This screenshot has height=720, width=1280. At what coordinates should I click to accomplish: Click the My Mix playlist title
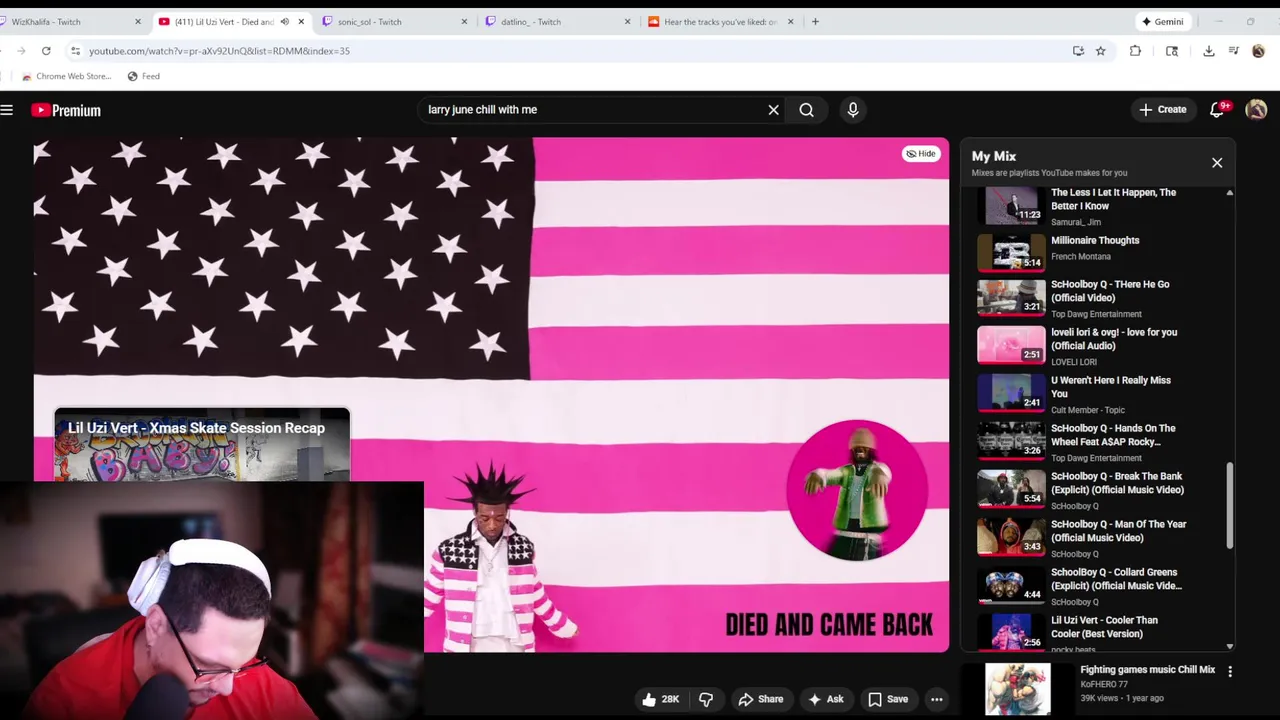994,157
